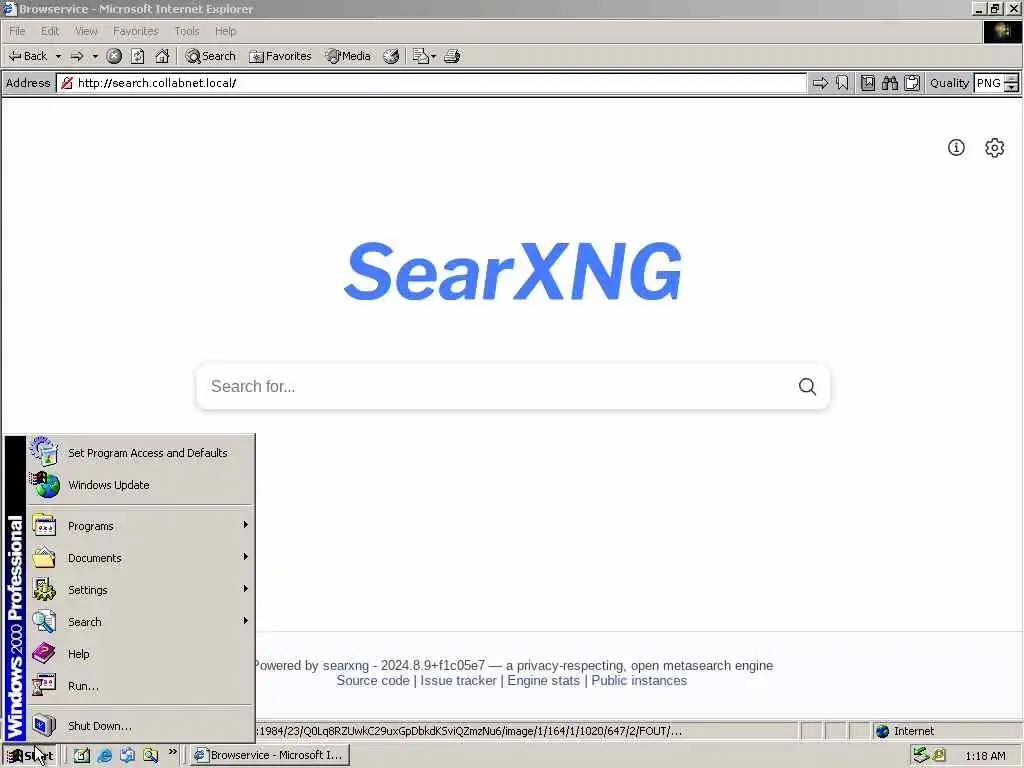
Task: Launch Internet Explorer from quick launch
Action: 104,756
